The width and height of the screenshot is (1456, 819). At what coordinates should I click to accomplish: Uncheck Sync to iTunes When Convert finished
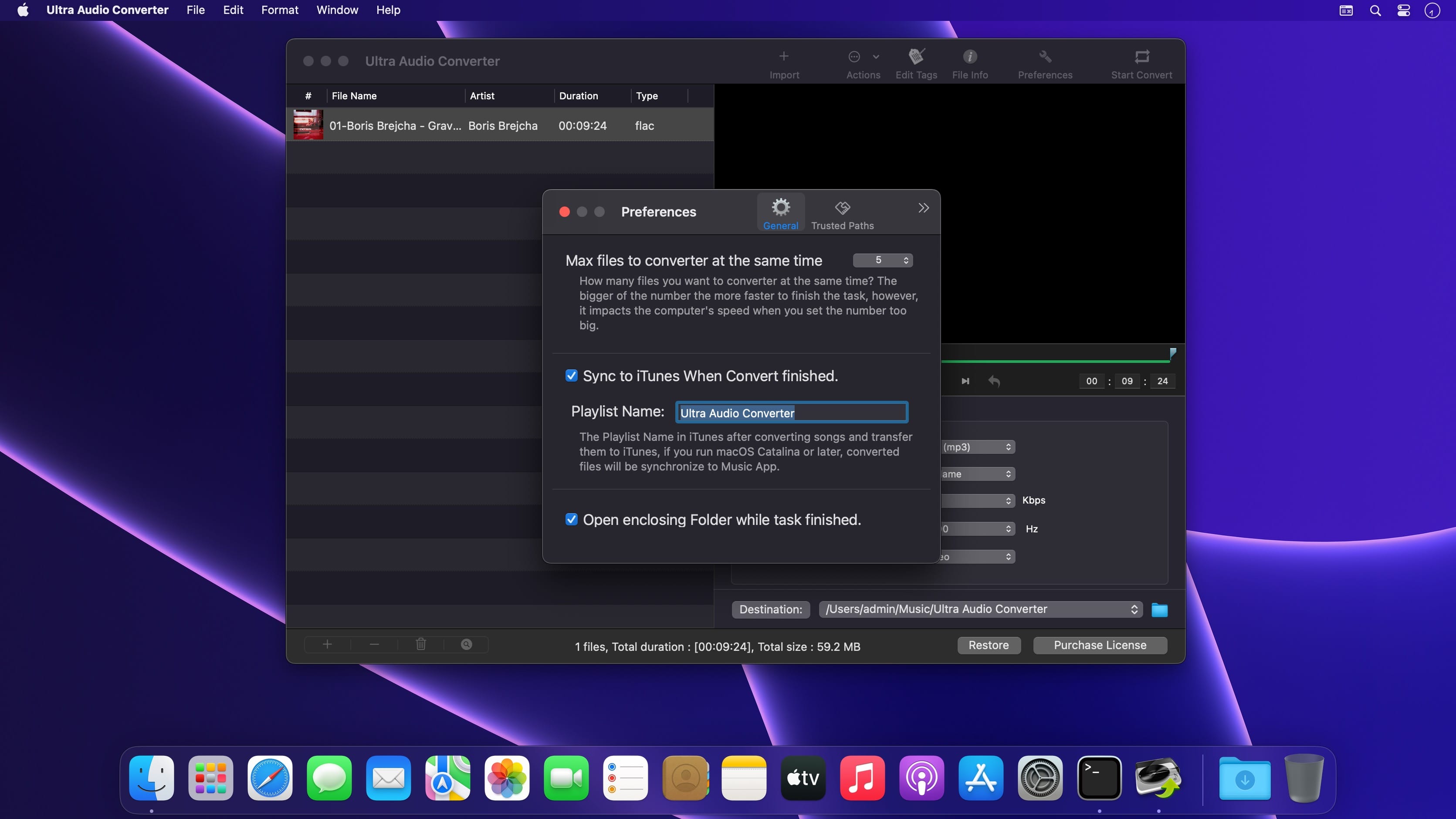(x=572, y=376)
